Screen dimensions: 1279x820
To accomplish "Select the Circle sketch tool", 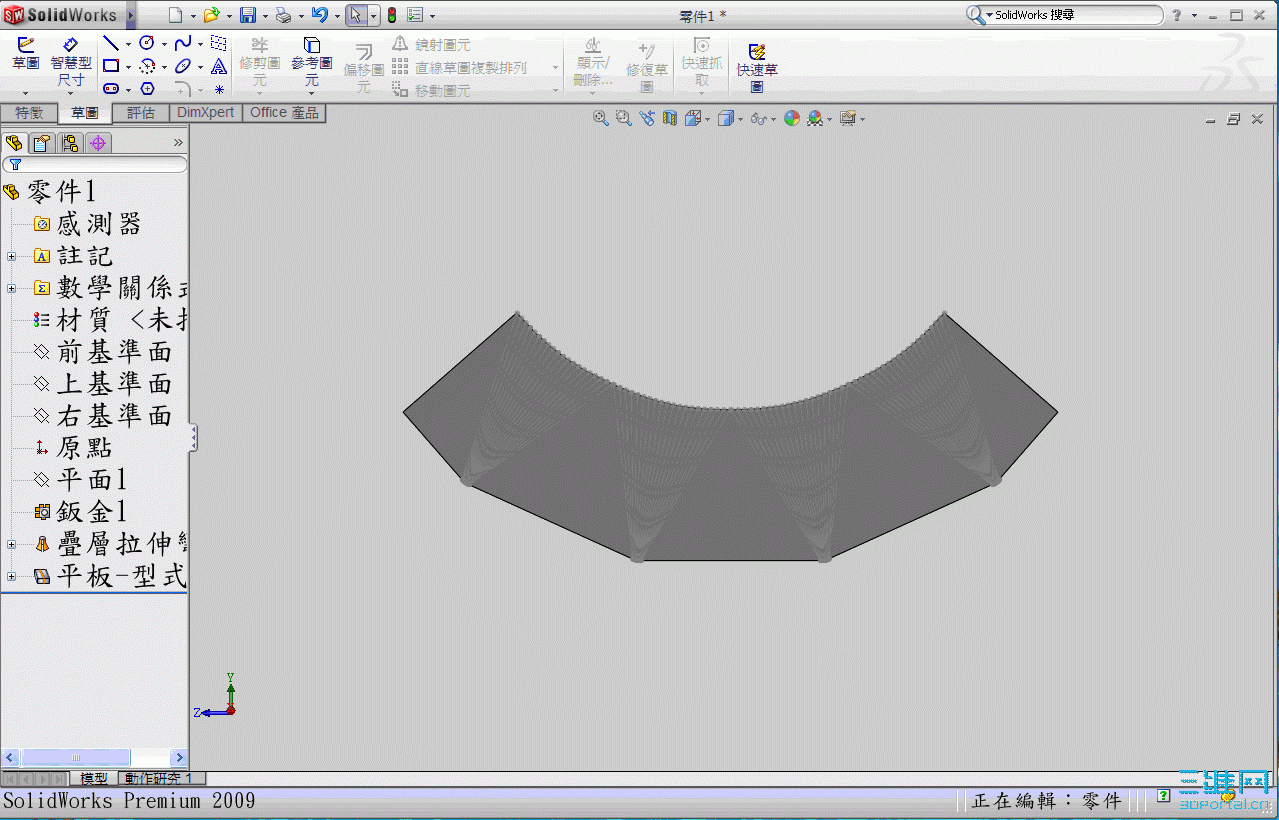I will [147, 44].
